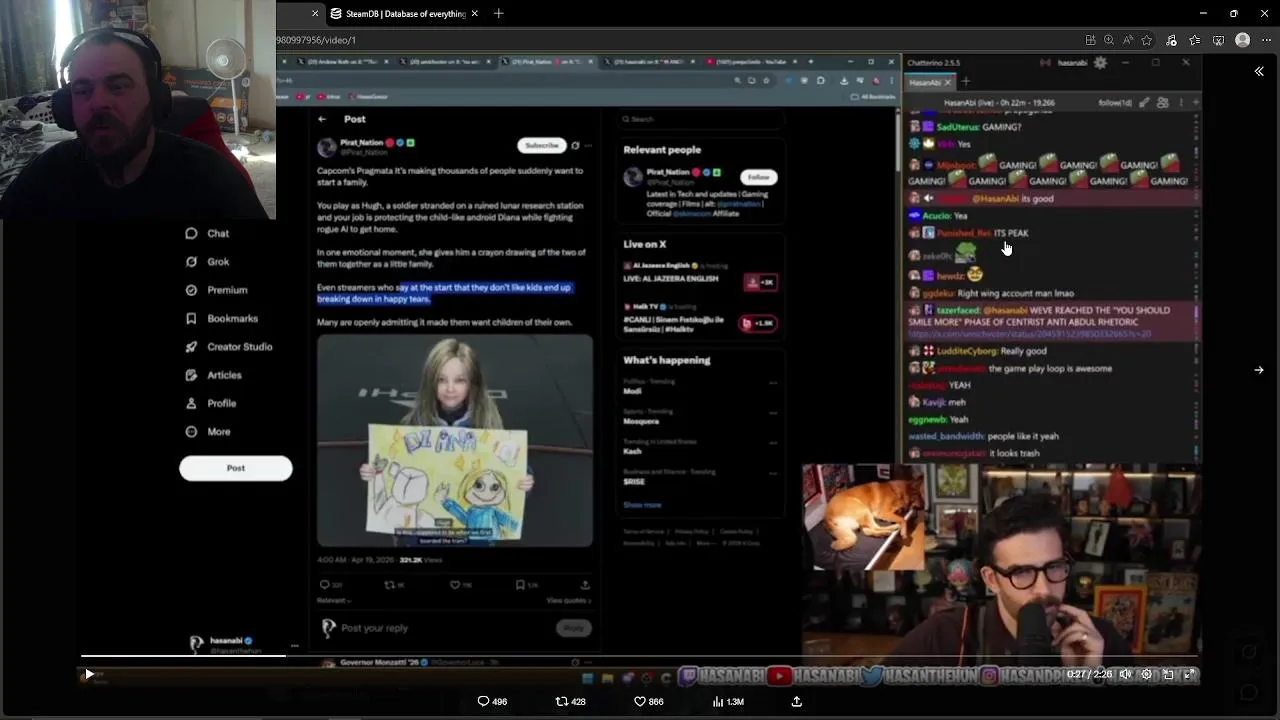This screenshot has width=1280, height=720.
Task: Open Creator Studio in X sidebar
Action: click(x=229, y=346)
